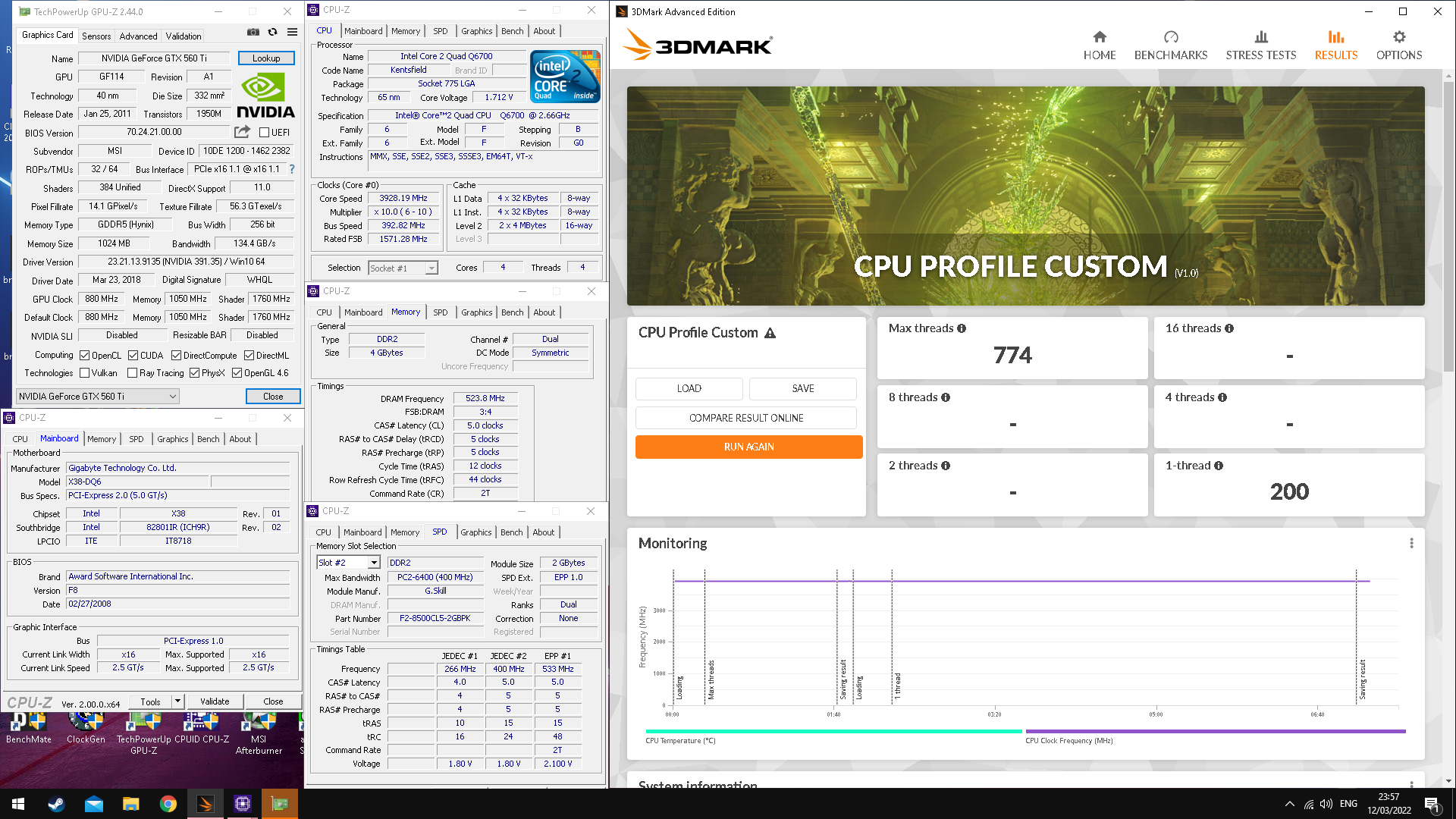Open Socket #1 selection dropdown in CPU-Z

click(x=403, y=268)
